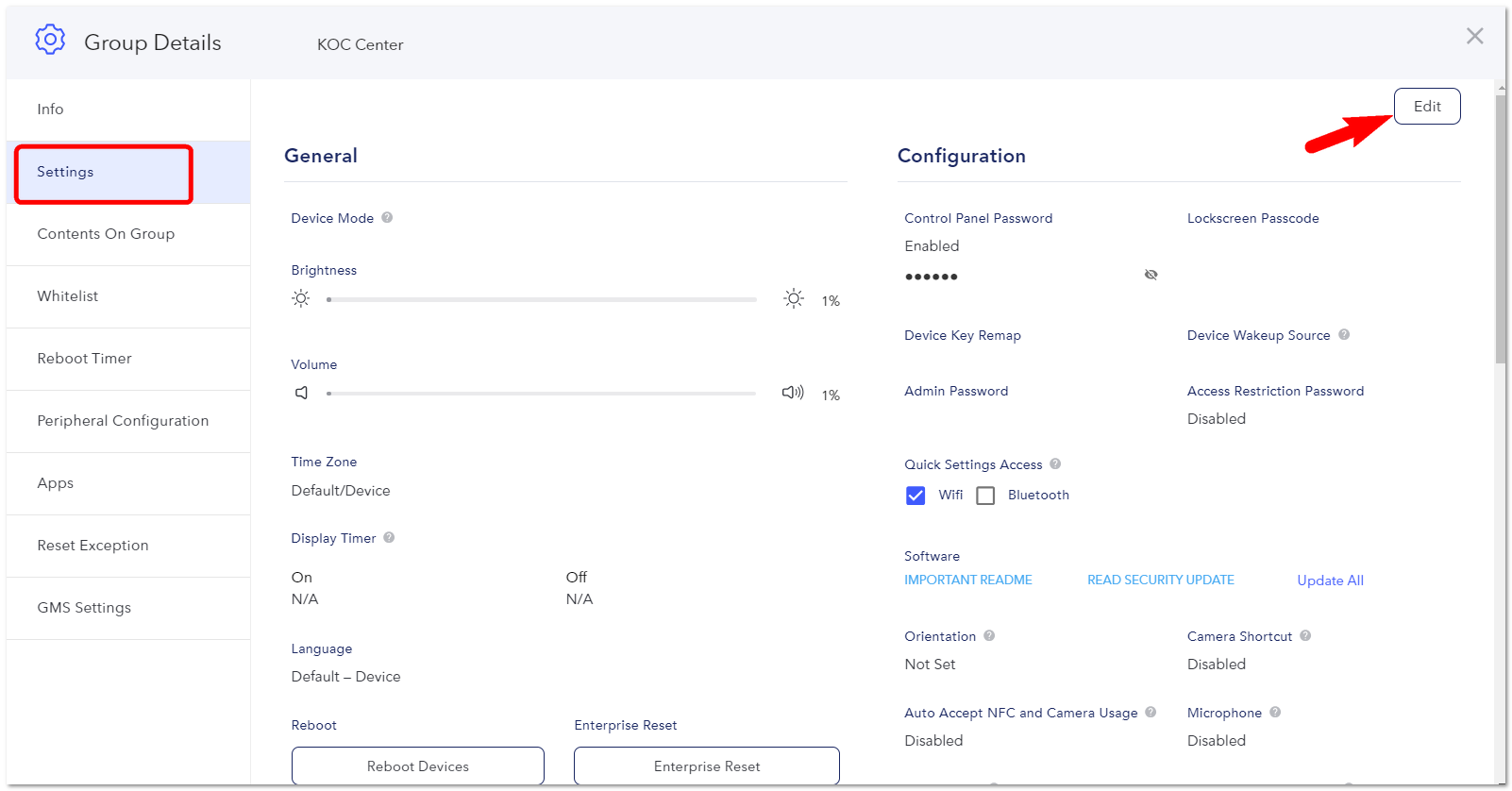The height and width of the screenshot is (791, 1512).
Task: Click the Admin Password label
Action: (x=956, y=391)
